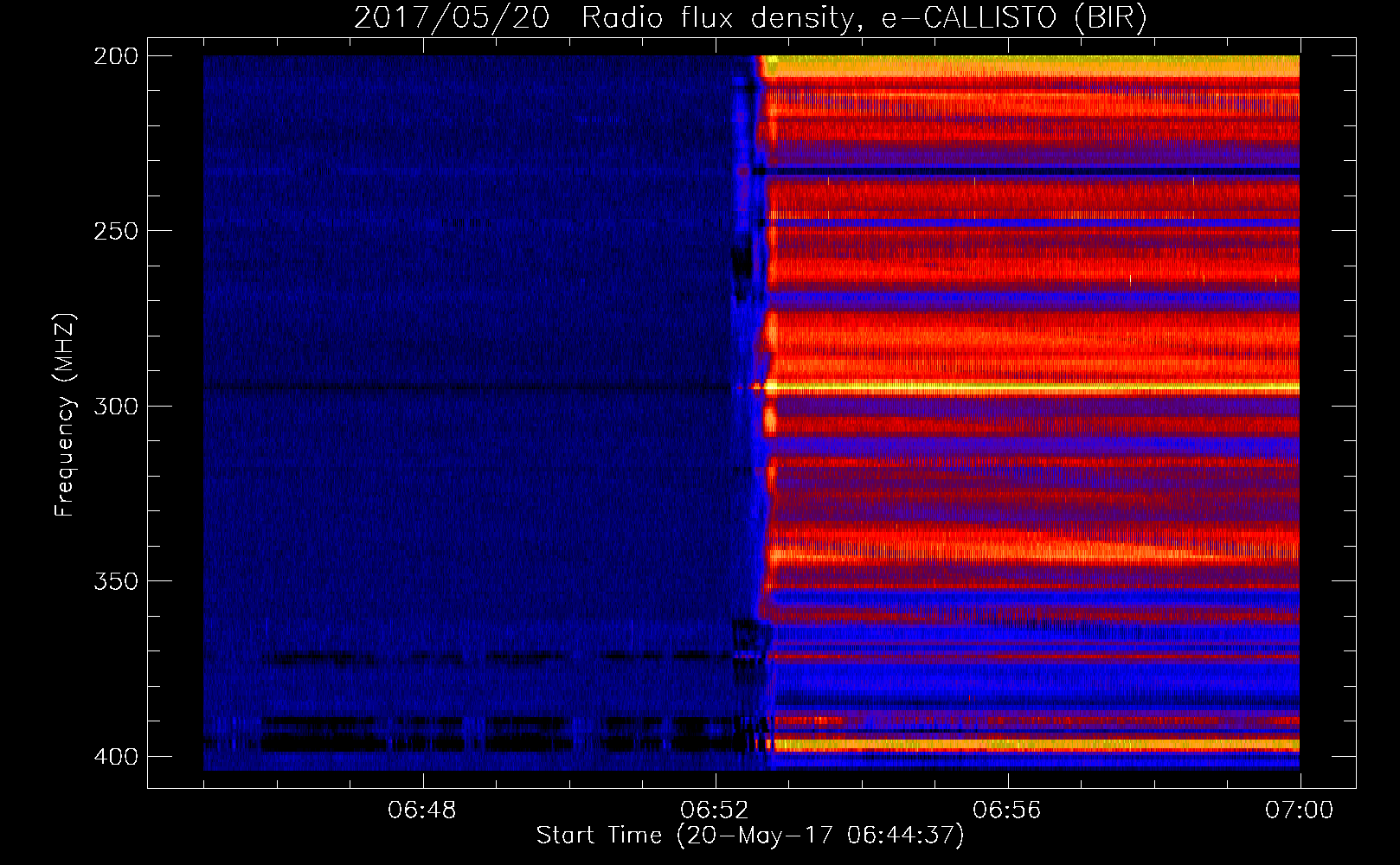This screenshot has width=1400, height=865.
Task: Click the 250 frequency tick label
Action: click(116, 231)
